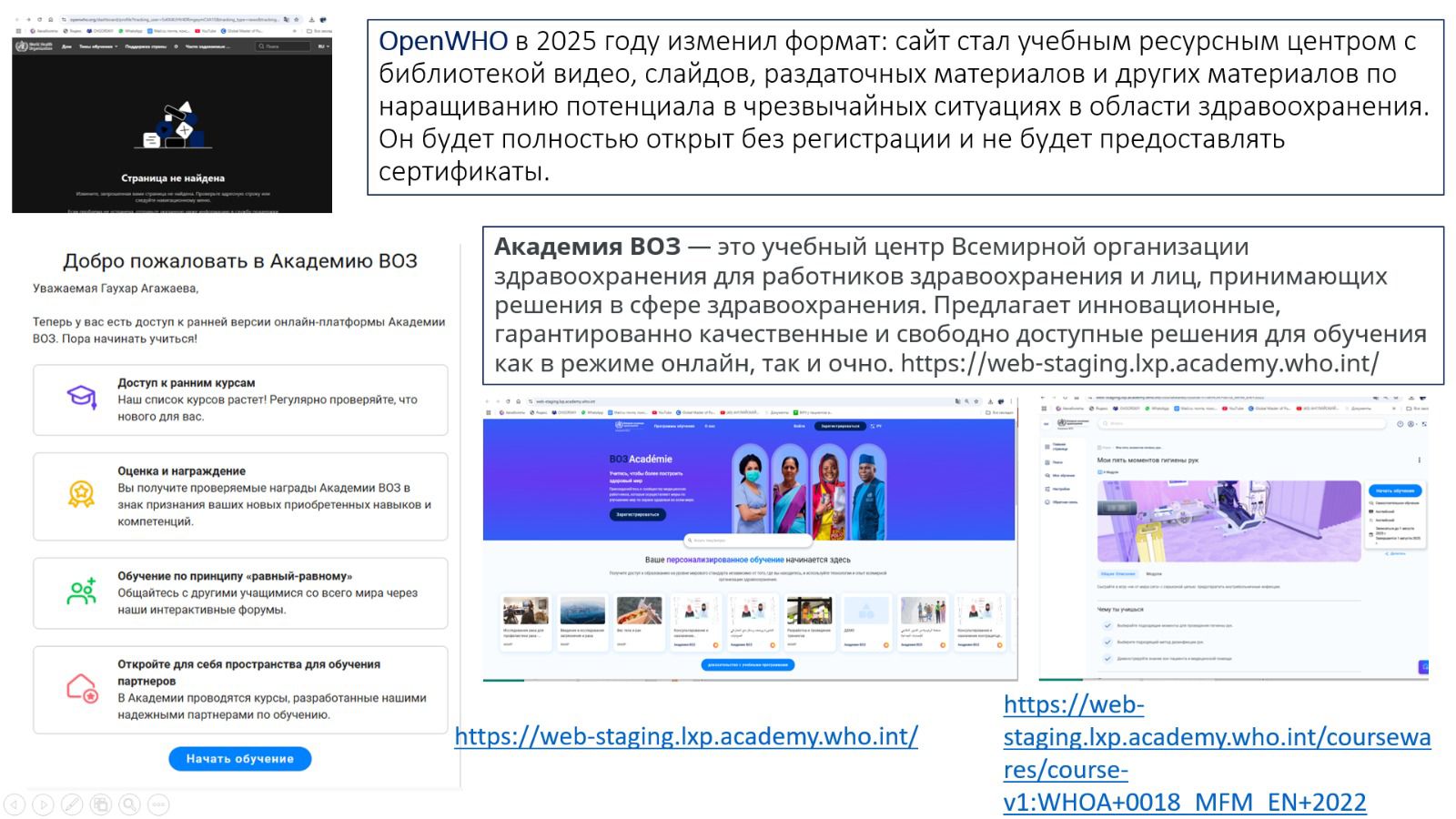Select the "Оценка и награждение" card

(x=240, y=496)
